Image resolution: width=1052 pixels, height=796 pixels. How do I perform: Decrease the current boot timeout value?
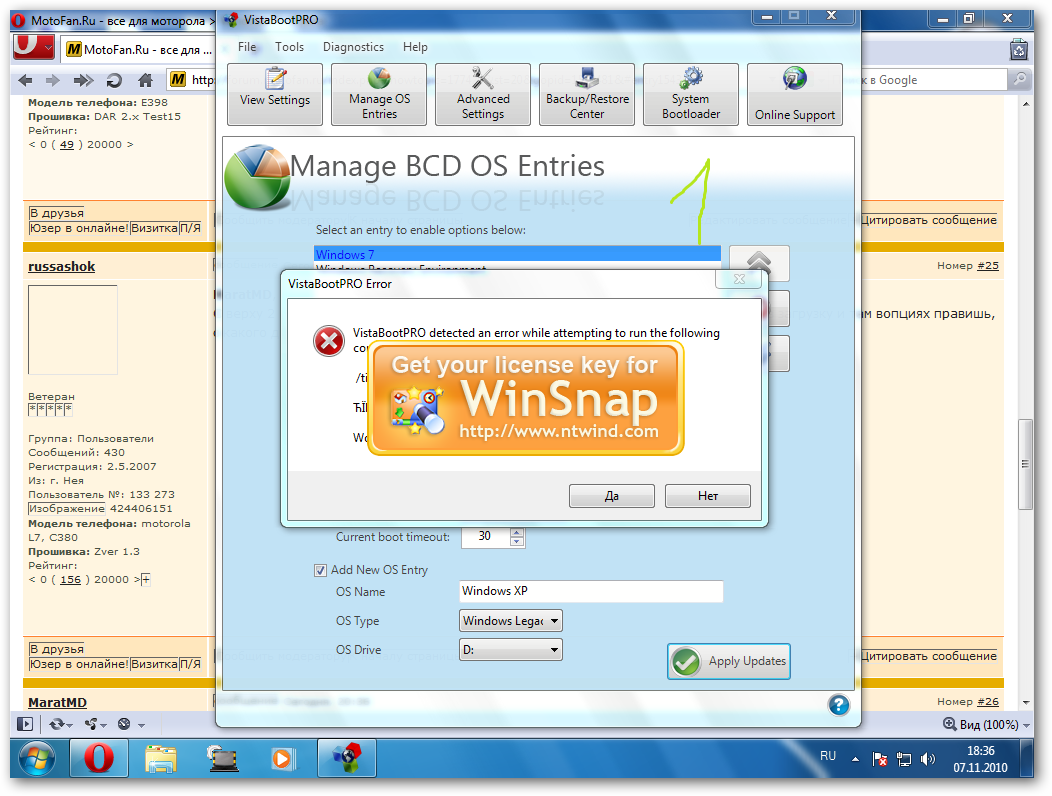coord(517,541)
